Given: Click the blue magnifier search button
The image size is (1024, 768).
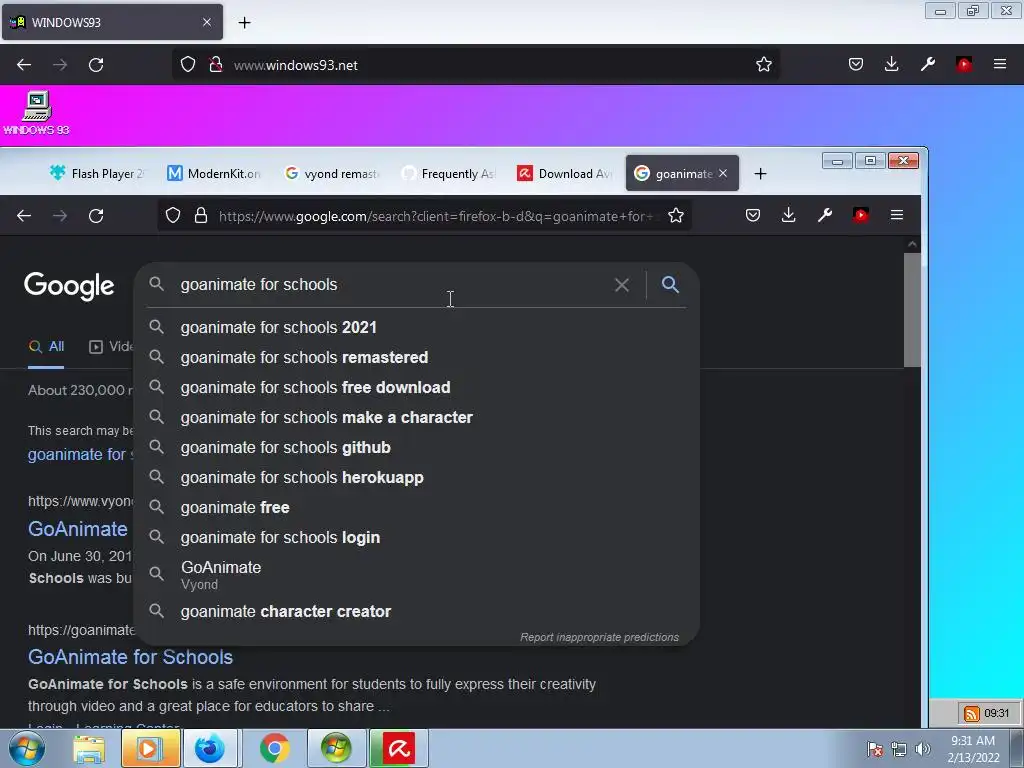Looking at the screenshot, I should (x=670, y=284).
